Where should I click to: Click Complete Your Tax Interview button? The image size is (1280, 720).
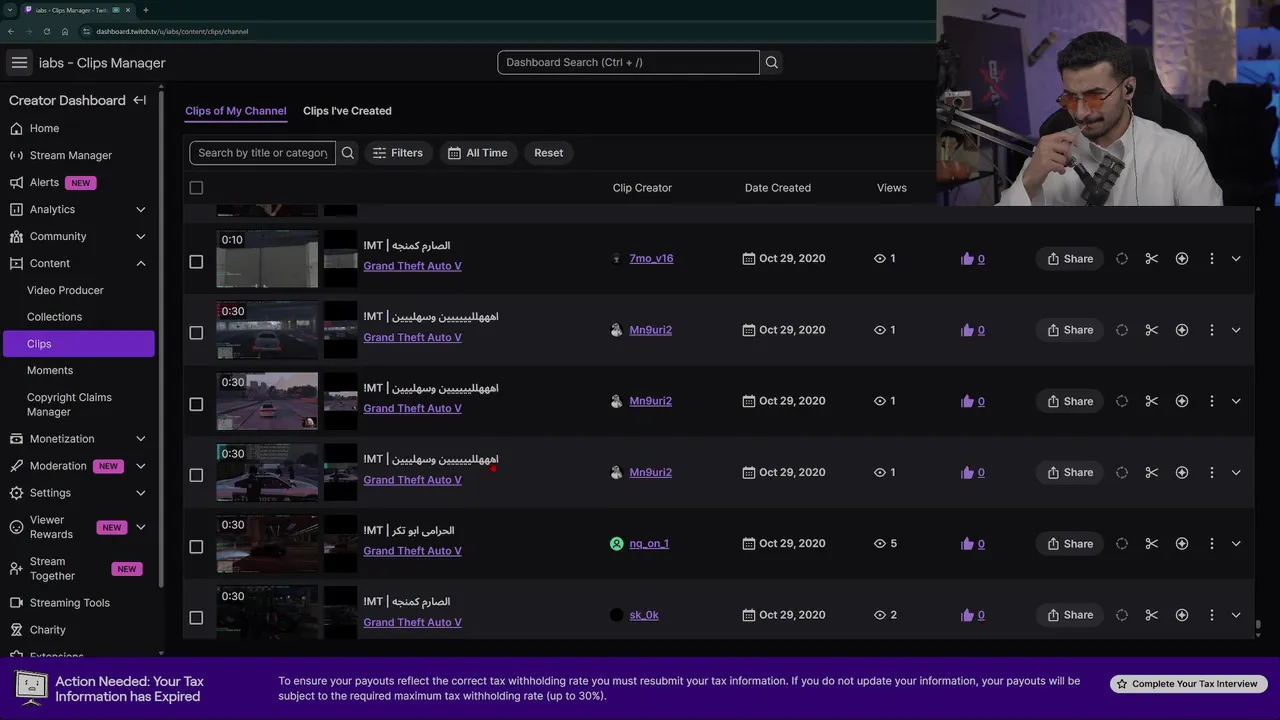[1188, 684]
